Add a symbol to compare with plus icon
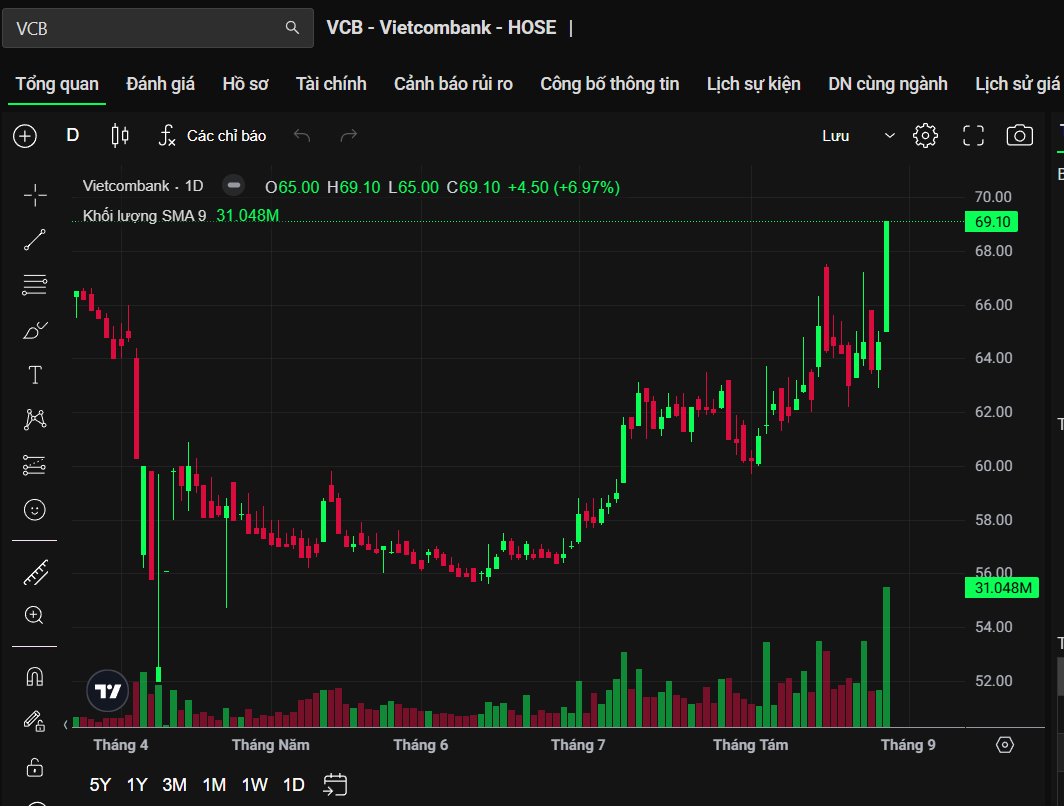This screenshot has height=806, width=1064. coord(25,136)
